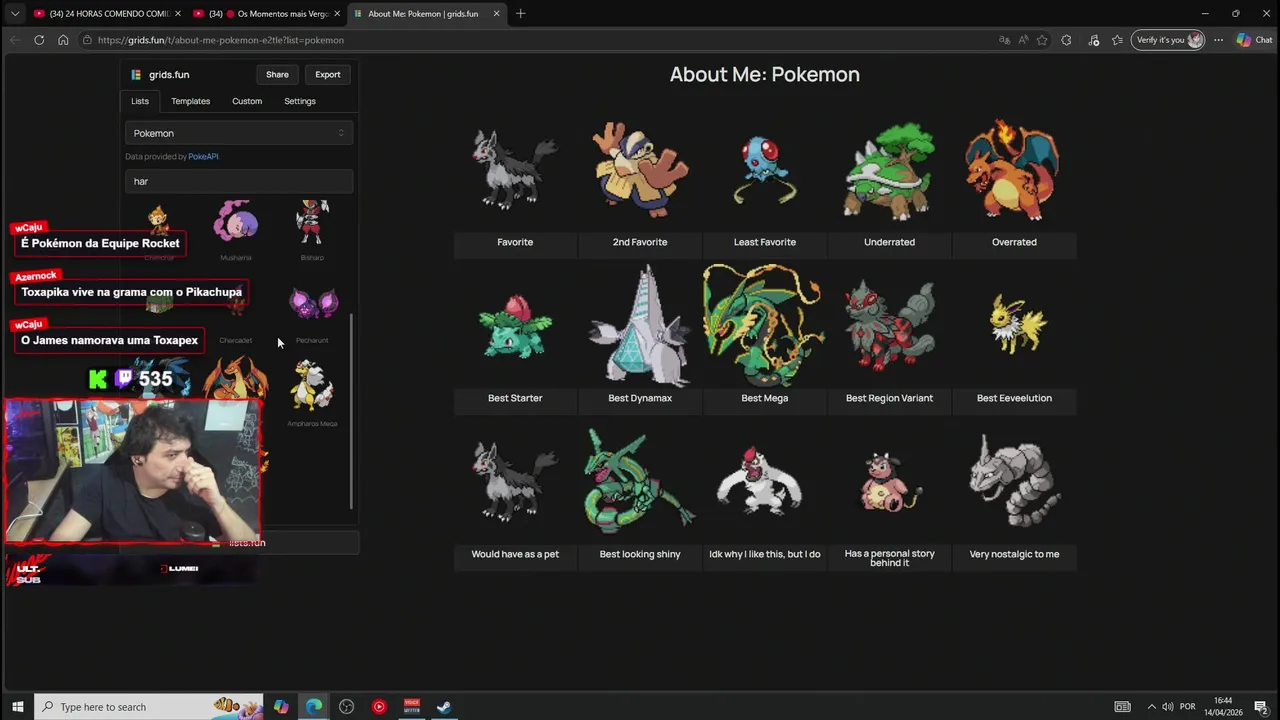The width and height of the screenshot is (1280, 720).
Task: Switch to the Os Momentos mais tab
Action: [x=265, y=14]
